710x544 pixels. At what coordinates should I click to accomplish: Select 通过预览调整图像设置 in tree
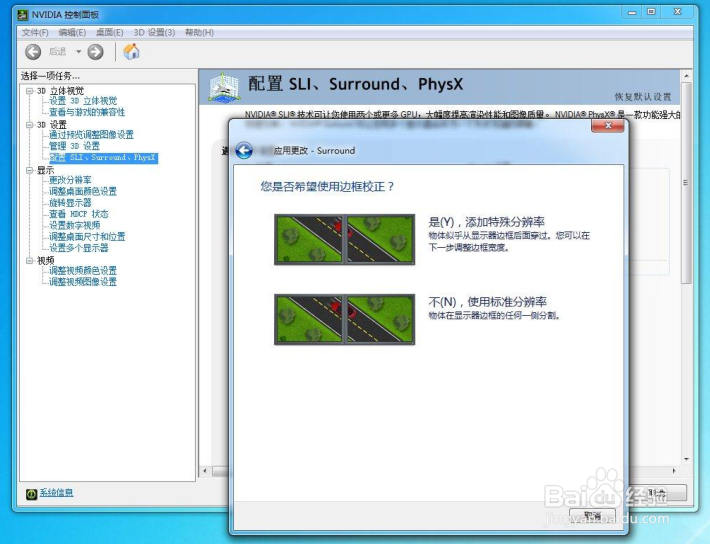91,135
